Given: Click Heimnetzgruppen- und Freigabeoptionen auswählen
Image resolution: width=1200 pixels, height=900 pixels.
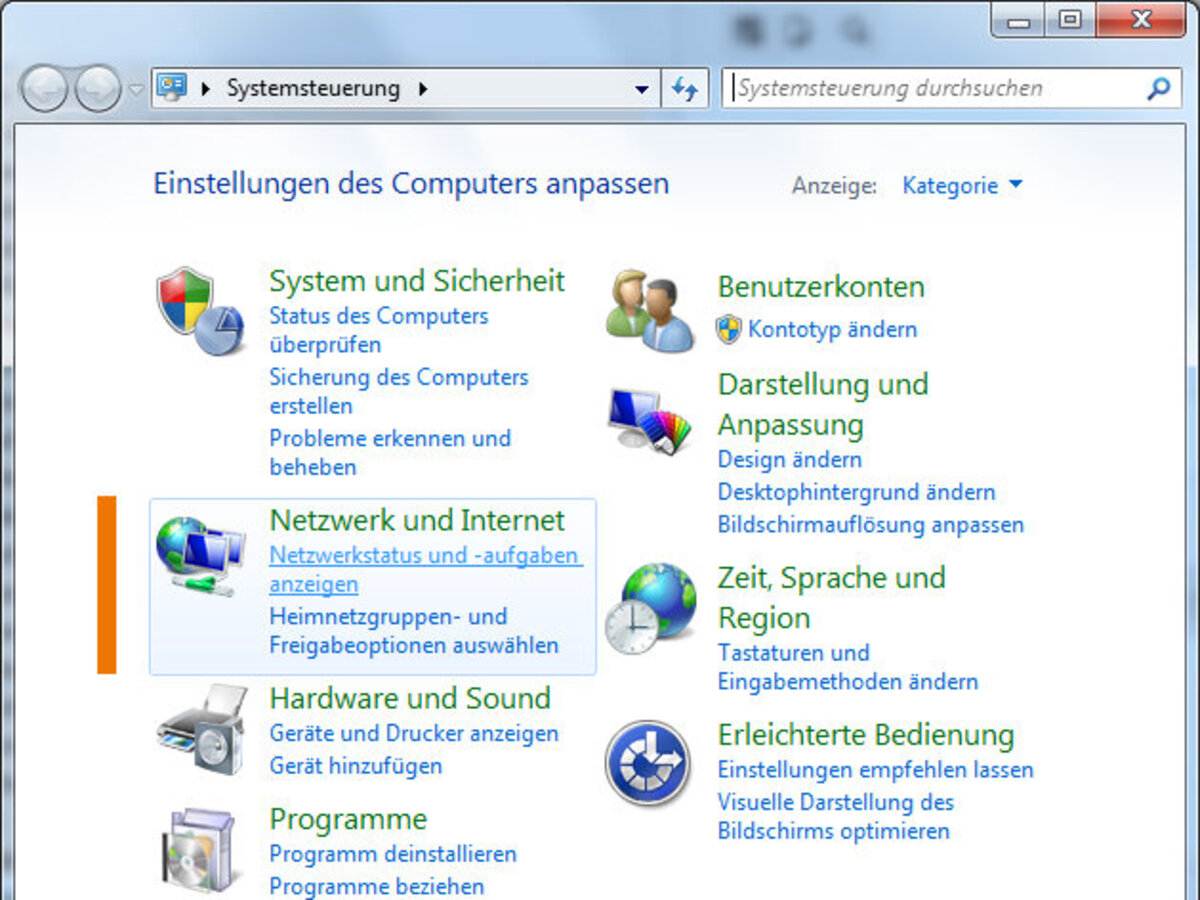Looking at the screenshot, I should (414, 631).
